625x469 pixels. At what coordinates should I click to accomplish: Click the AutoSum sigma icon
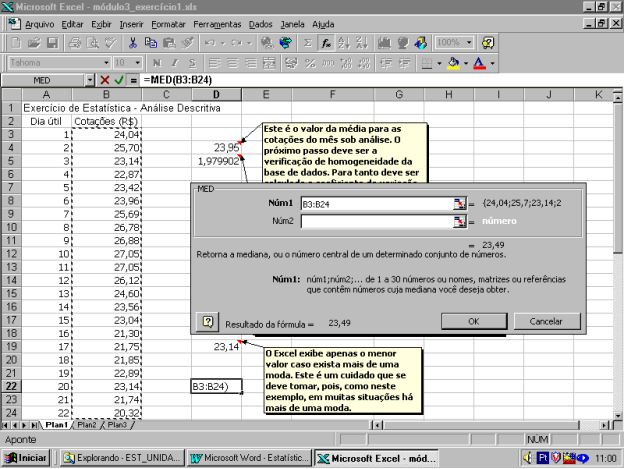[x=307, y=43]
